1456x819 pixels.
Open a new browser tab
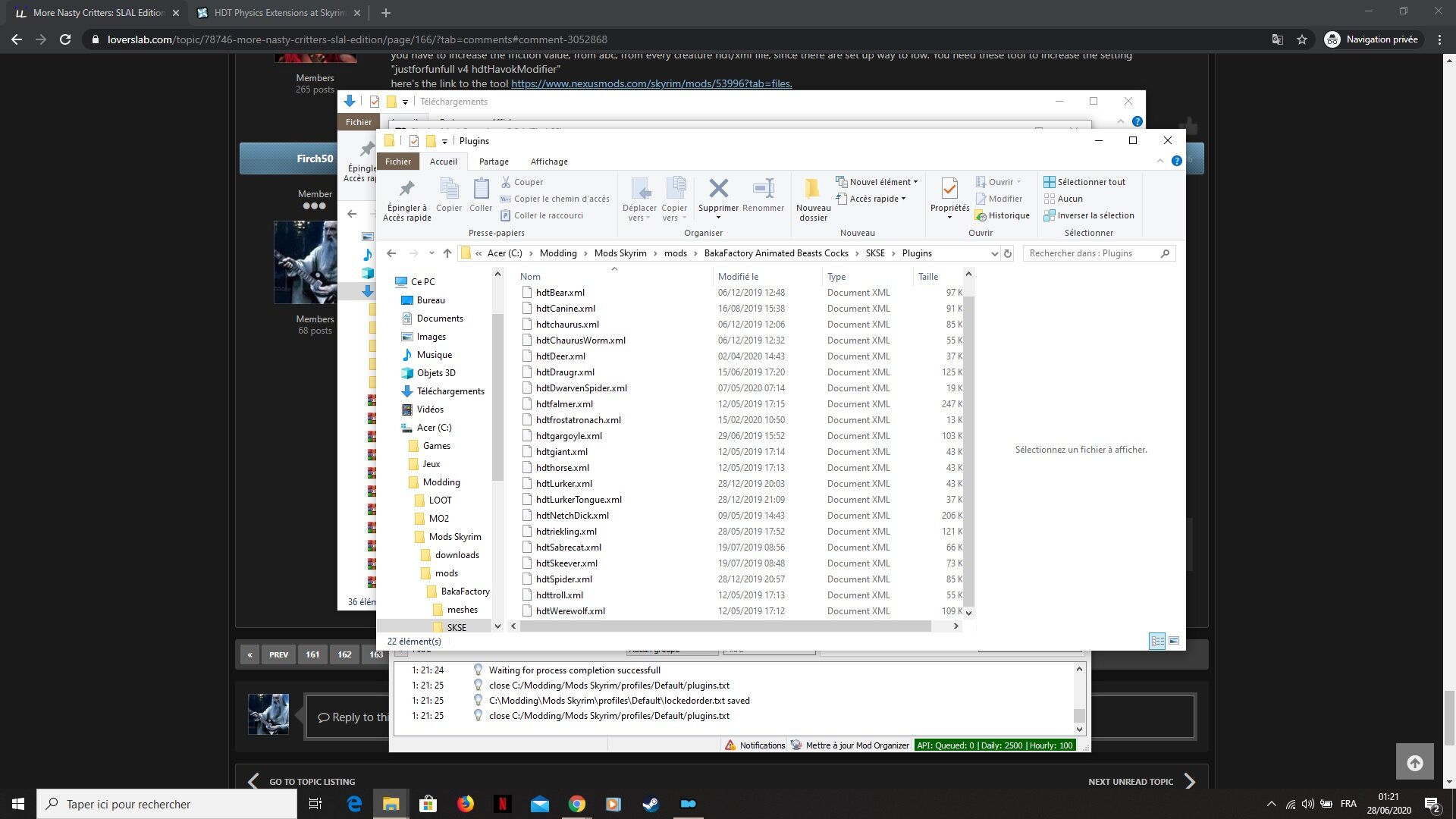386,13
